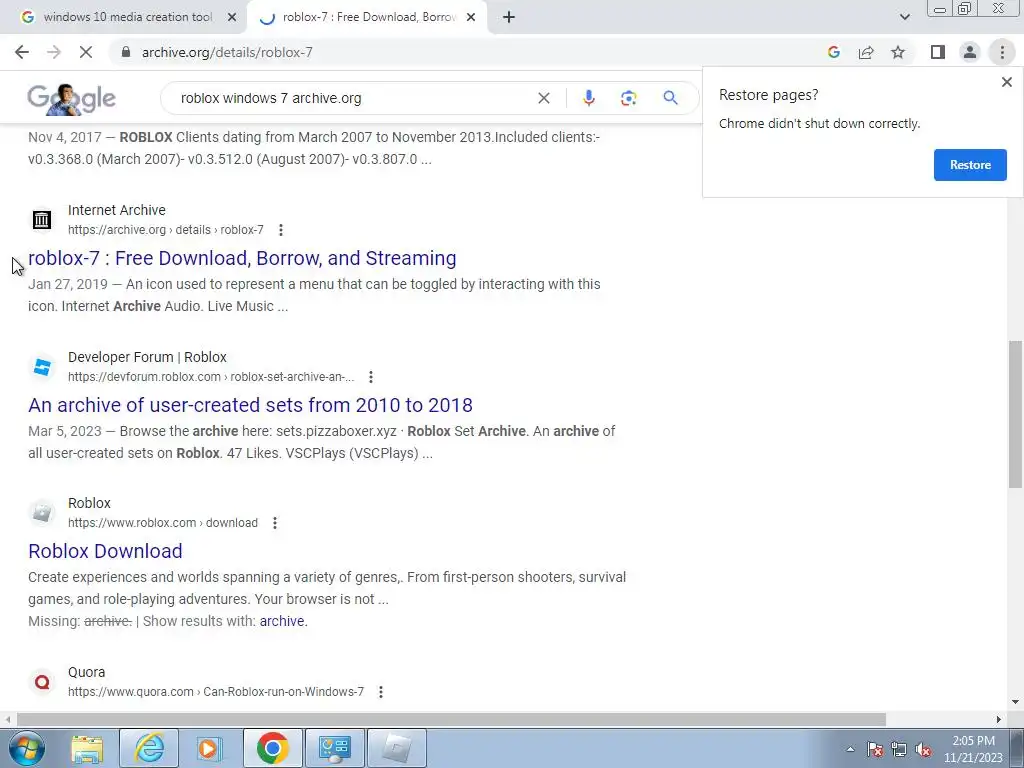
Task: Close the windows 10 media creation tab
Action: point(232,17)
